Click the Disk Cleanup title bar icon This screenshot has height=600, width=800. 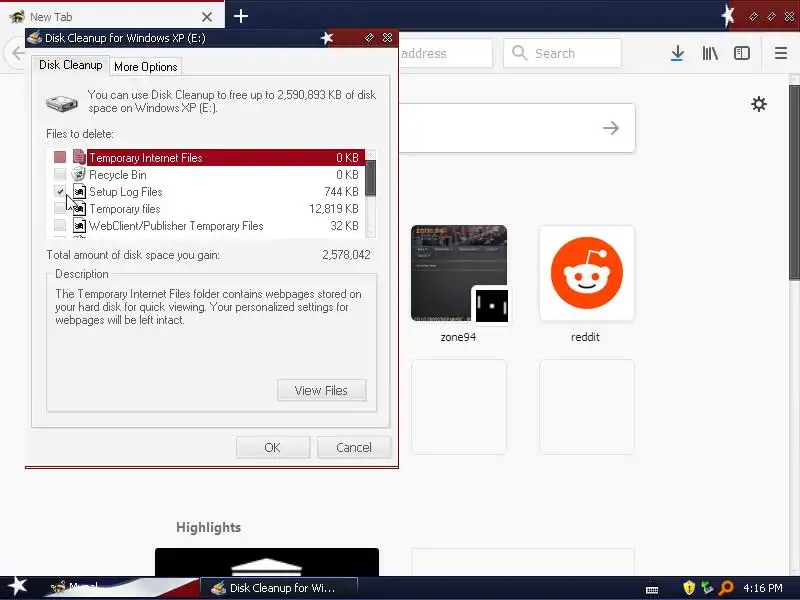tap(34, 38)
